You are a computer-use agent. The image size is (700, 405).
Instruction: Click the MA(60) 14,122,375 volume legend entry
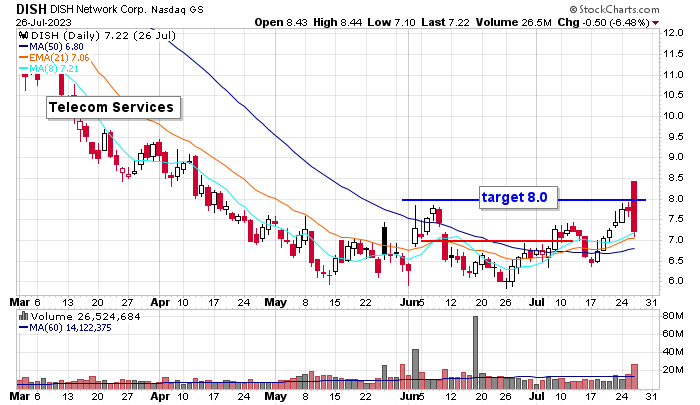tap(70, 328)
